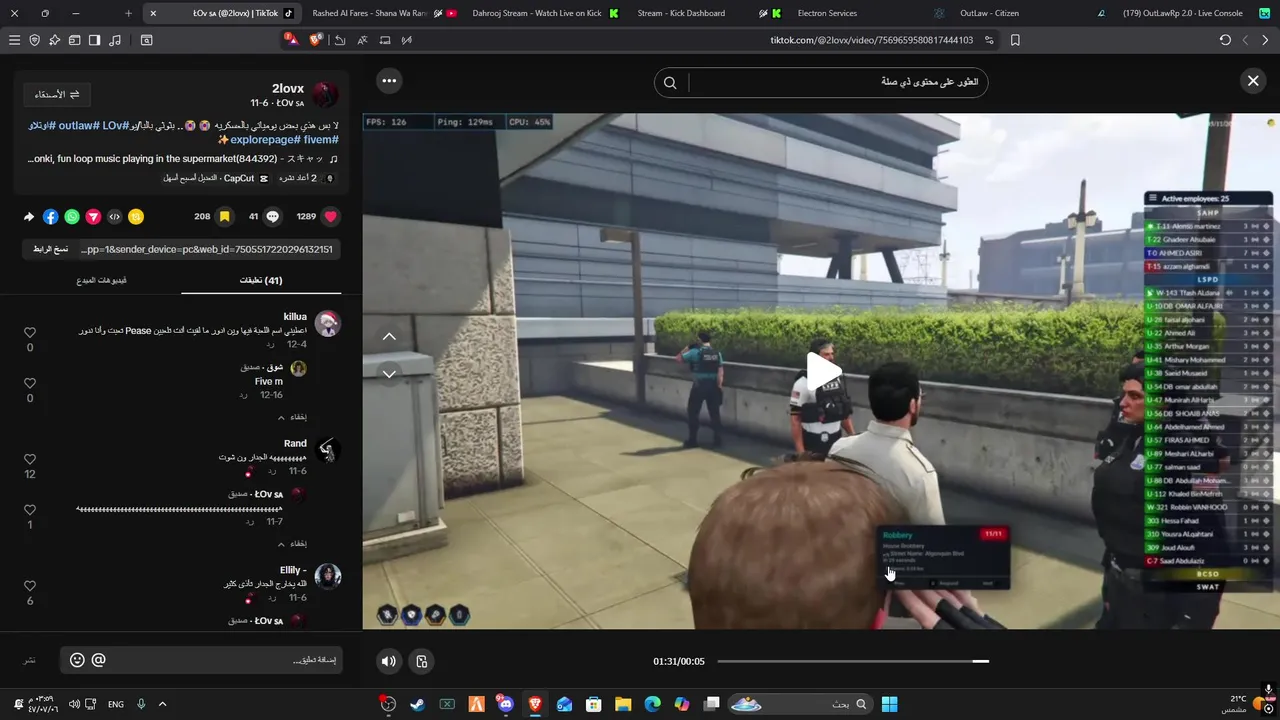Like the 'Five m' reply
Viewport: 1280px width, 720px height.
coord(30,383)
